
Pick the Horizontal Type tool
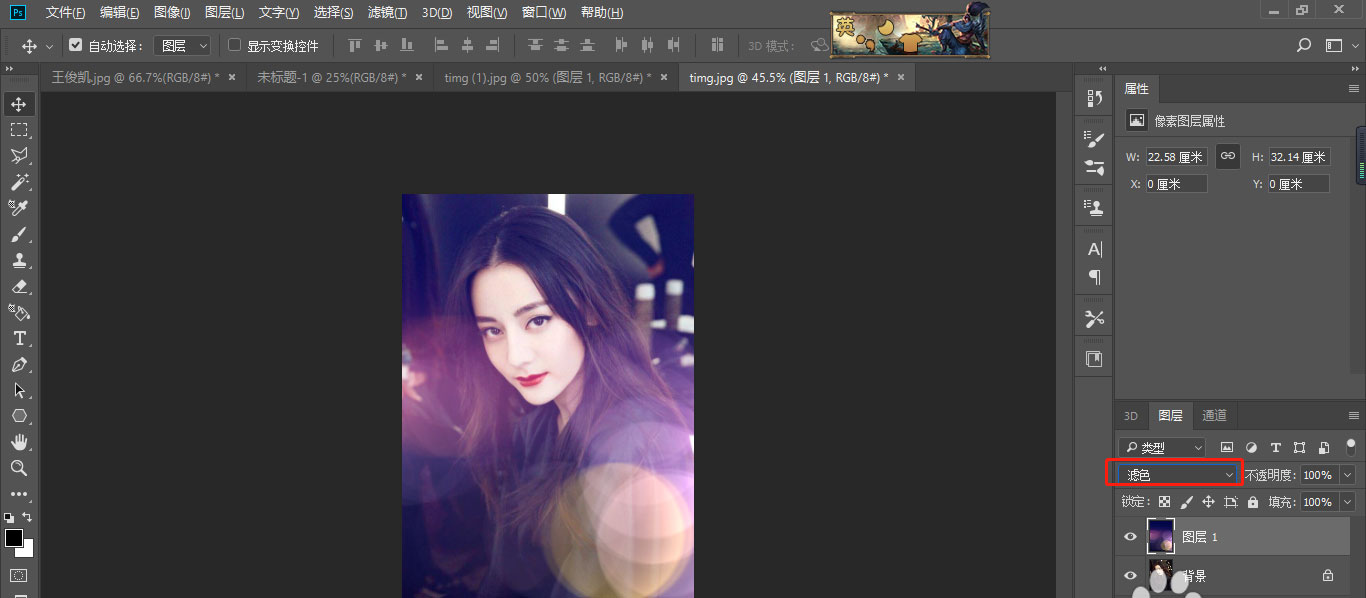19,338
